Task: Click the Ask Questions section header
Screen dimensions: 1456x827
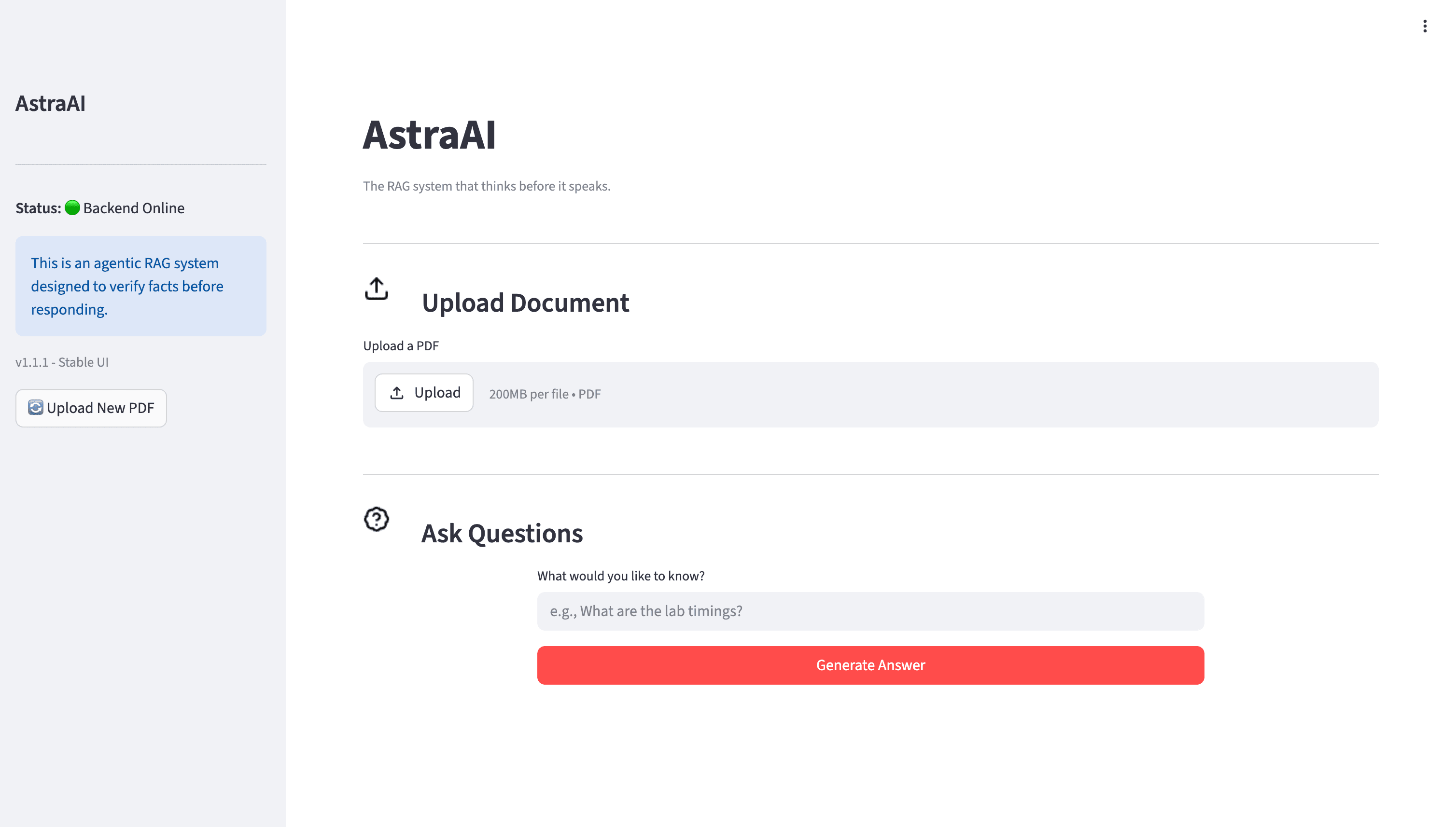Action: [x=502, y=533]
